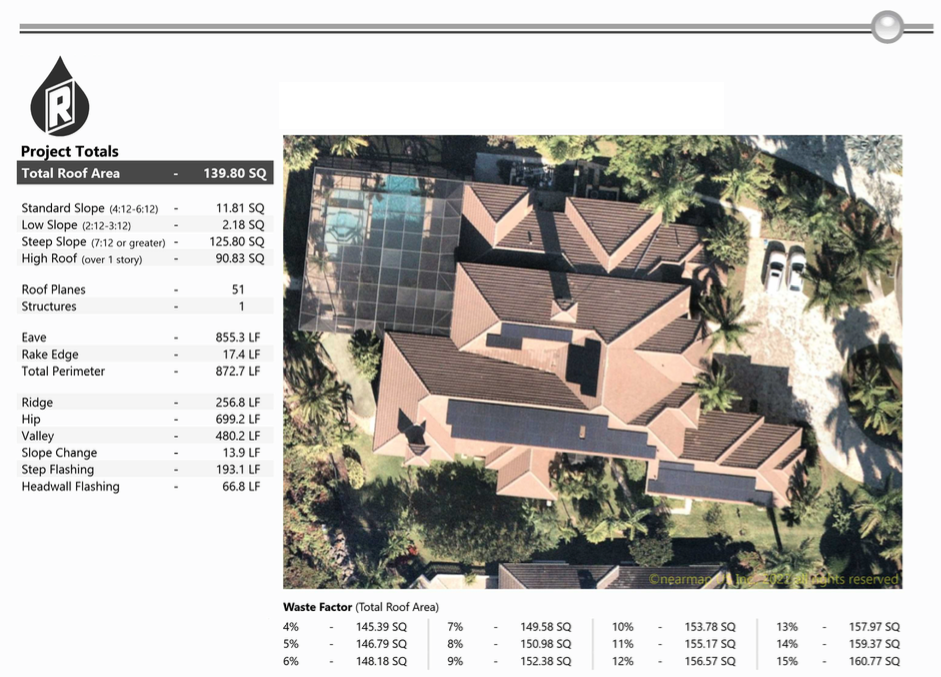Select the Project Totals heading

(70, 151)
